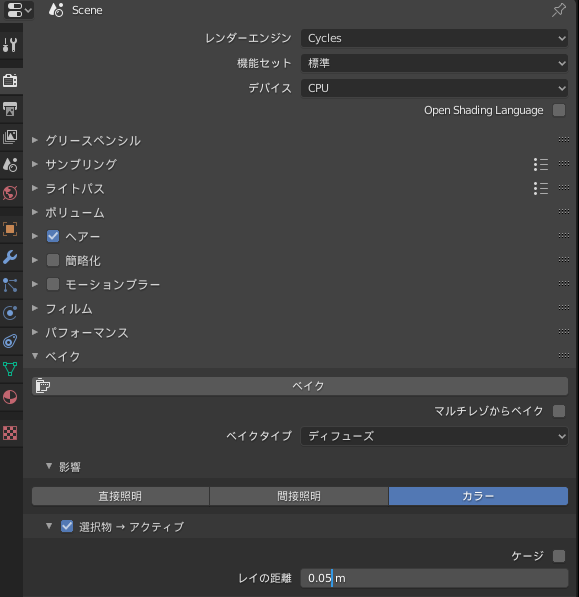Toggle カラー influence button off
The height and width of the screenshot is (597, 579).
[x=478, y=496]
